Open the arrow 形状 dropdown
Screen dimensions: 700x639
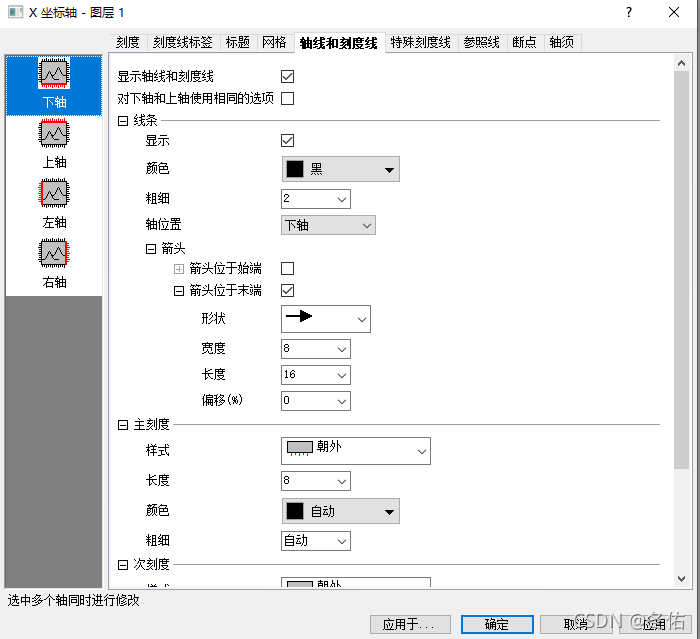click(326, 319)
